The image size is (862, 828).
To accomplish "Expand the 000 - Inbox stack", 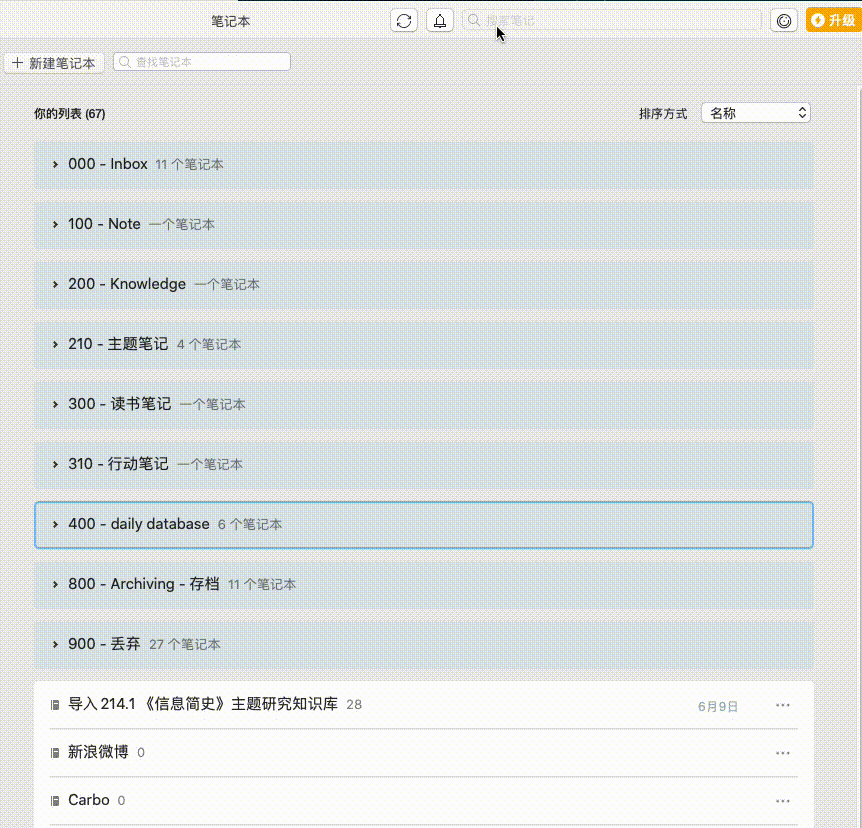I will point(55,164).
